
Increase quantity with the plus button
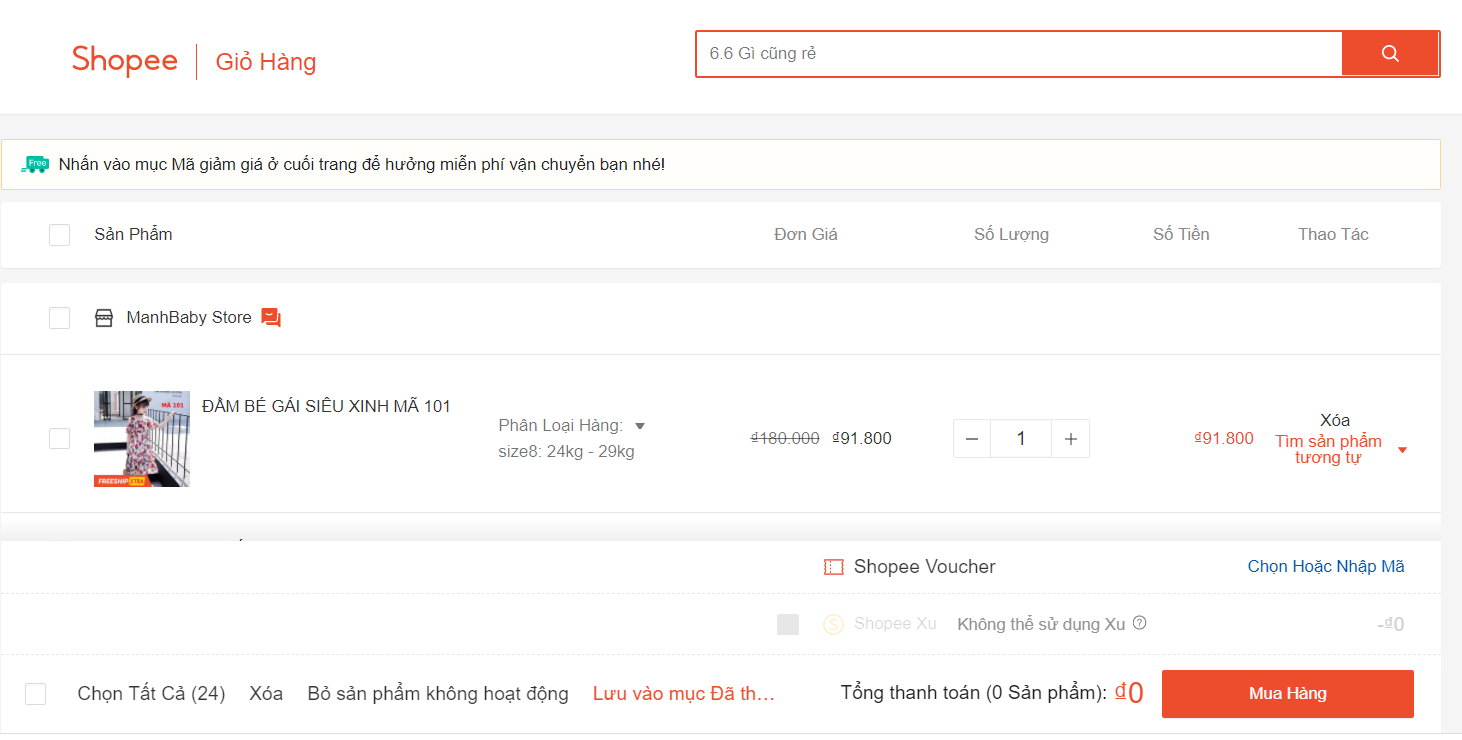[1070, 439]
